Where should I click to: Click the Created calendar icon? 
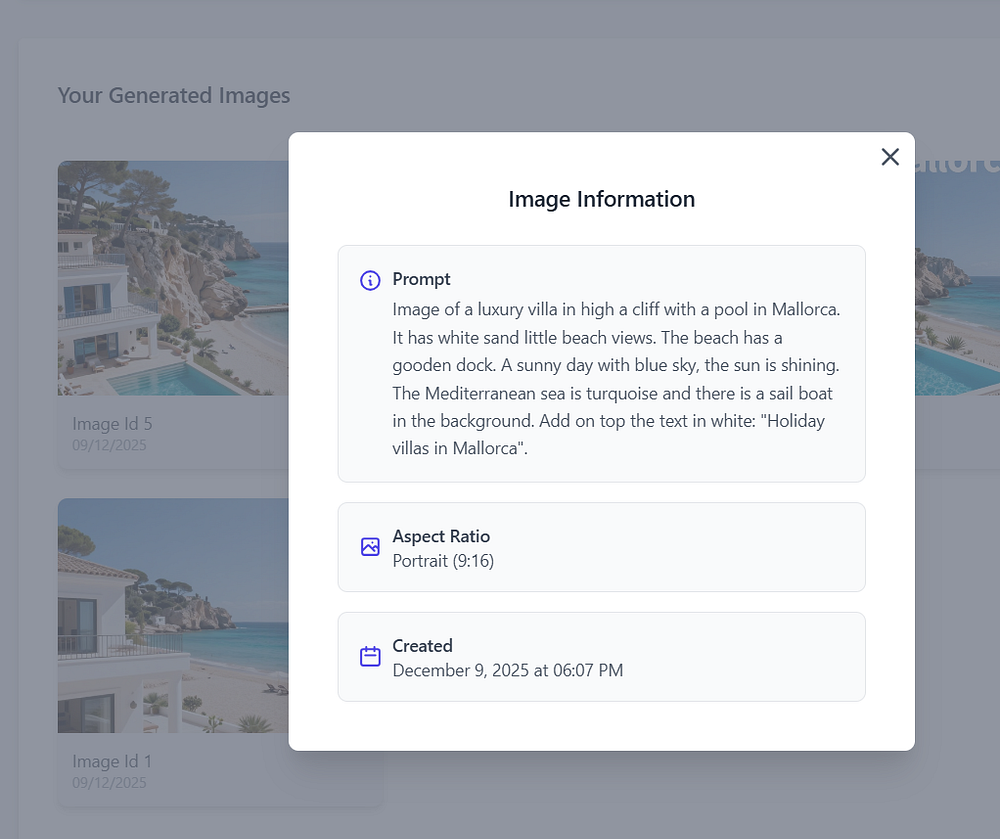(x=370, y=657)
